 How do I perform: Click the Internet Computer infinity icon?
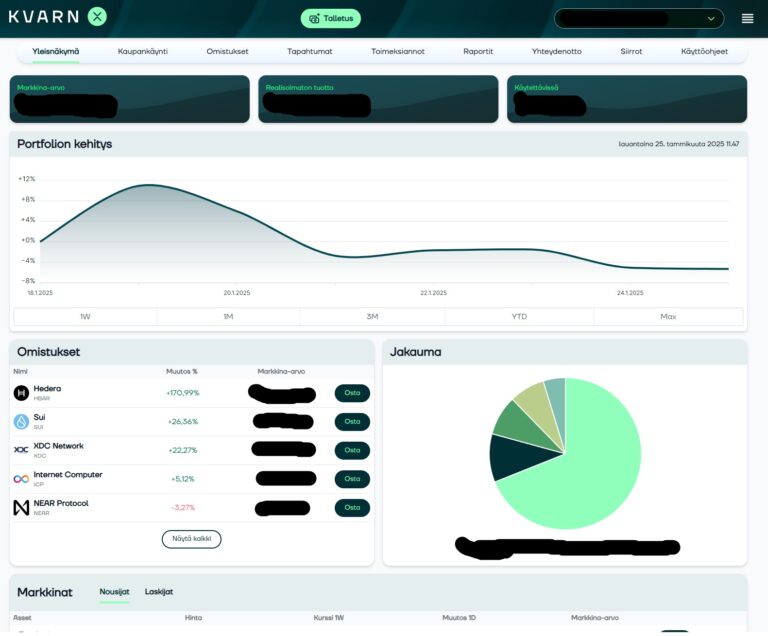pyautogui.click(x=21, y=479)
